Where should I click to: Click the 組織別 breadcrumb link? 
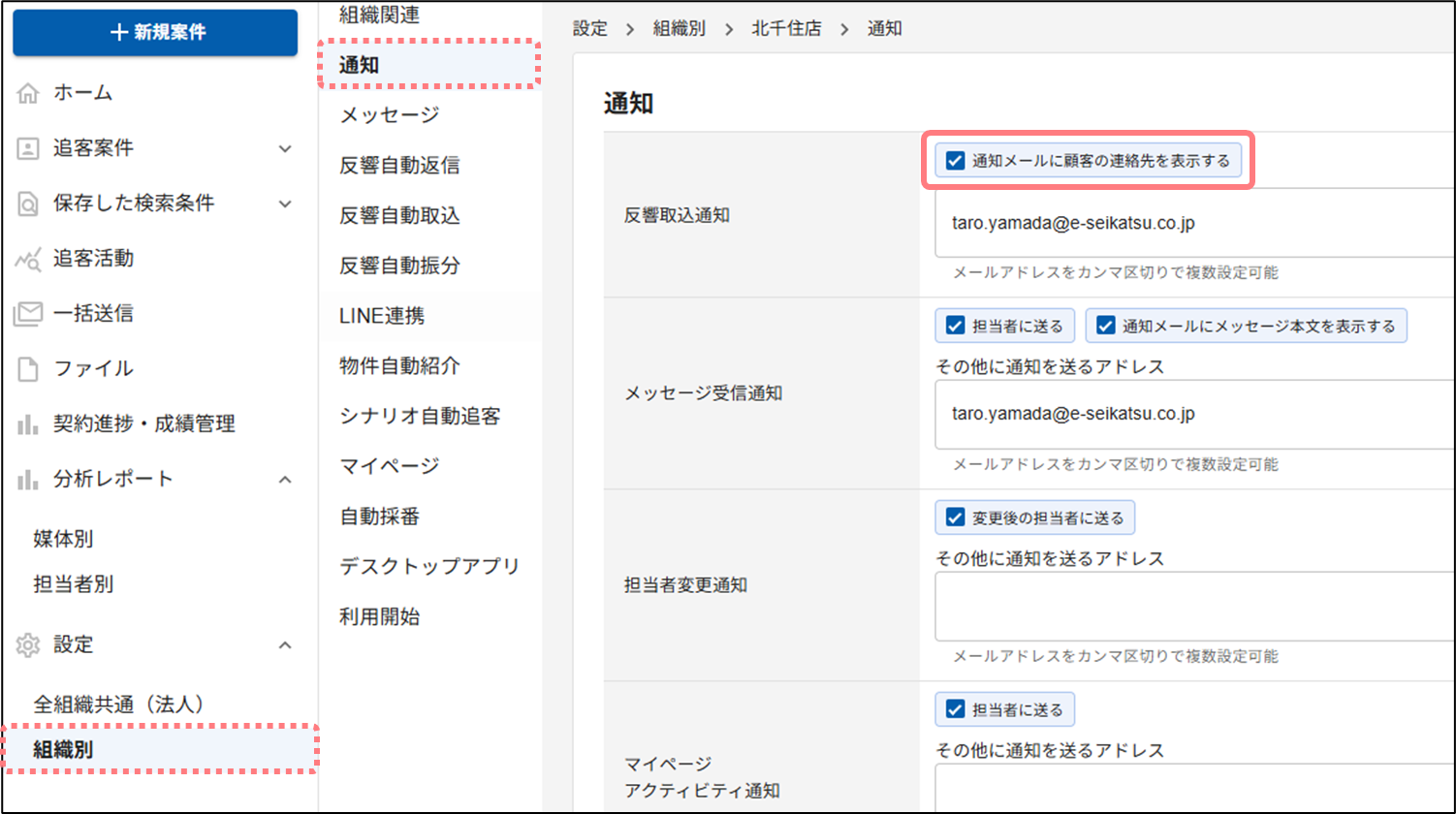click(679, 29)
